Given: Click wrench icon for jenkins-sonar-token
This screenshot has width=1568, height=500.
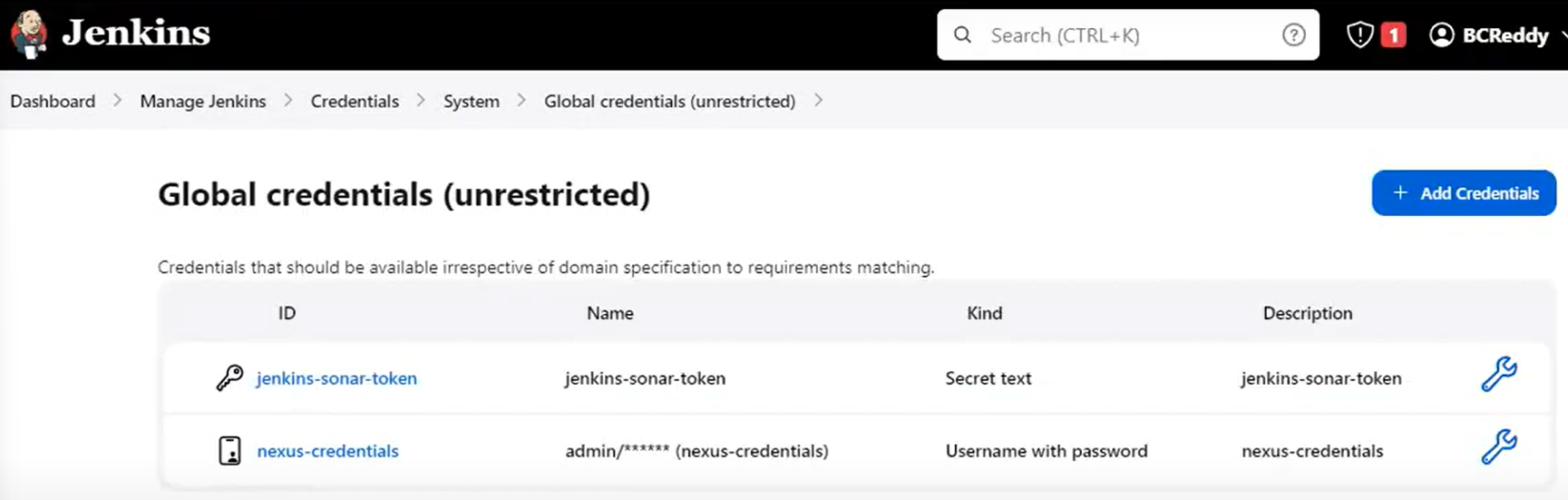Looking at the screenshot, I should (1498, 374).
